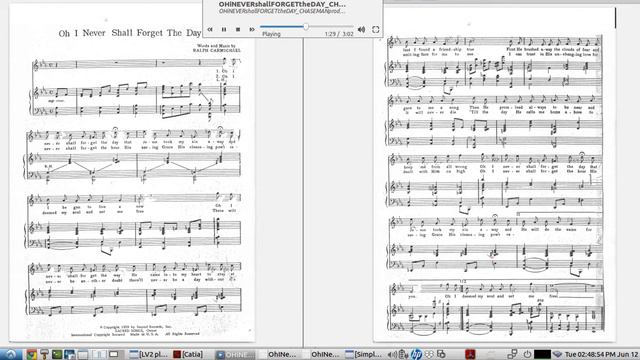Open the clipboard manager tray icon

click(x=441, y=354)
